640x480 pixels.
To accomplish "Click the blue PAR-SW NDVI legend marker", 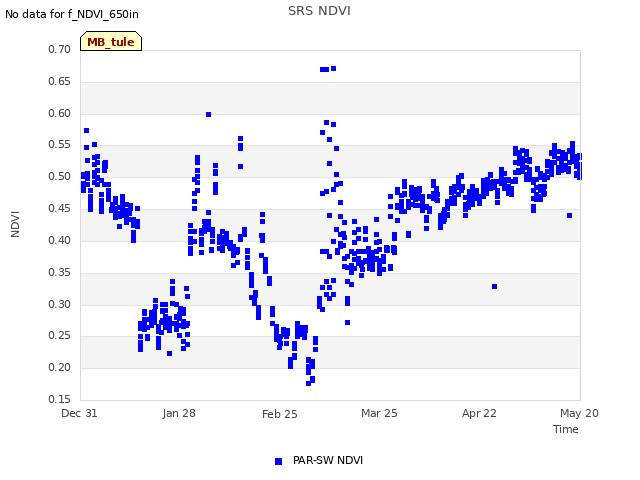I will tap(278, 461).
